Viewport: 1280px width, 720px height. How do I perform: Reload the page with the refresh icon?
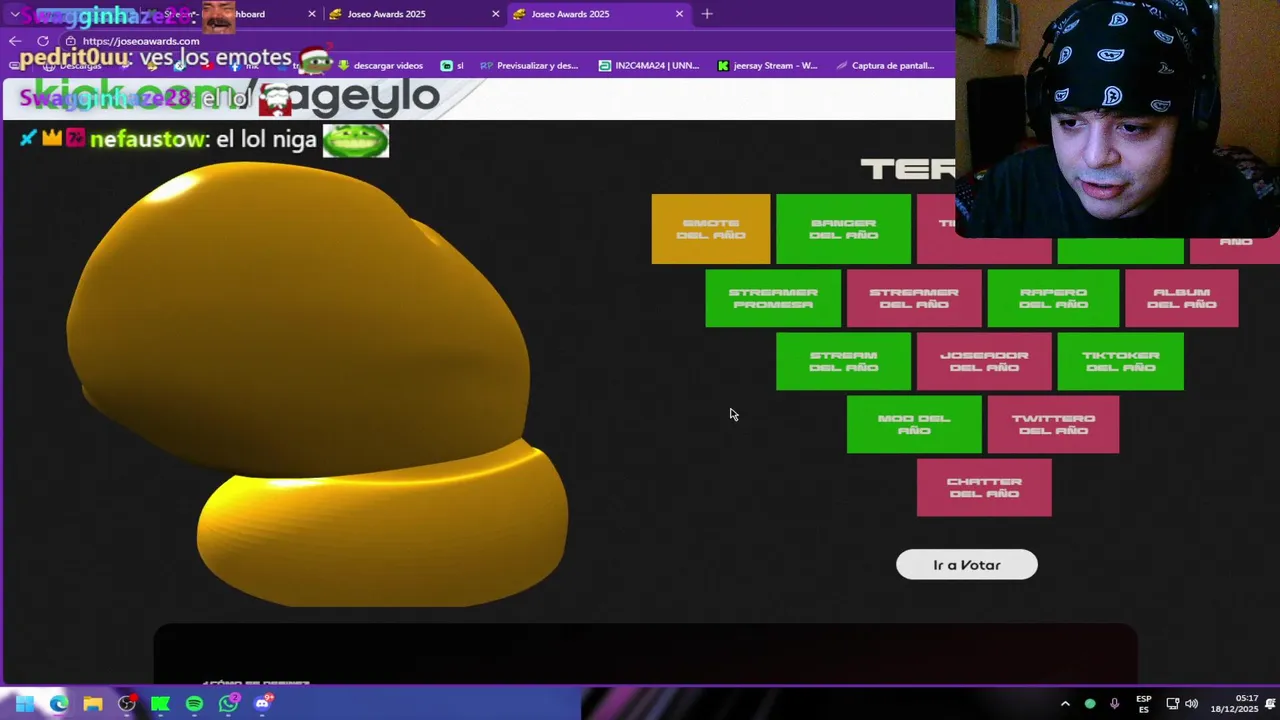(43, 41)
